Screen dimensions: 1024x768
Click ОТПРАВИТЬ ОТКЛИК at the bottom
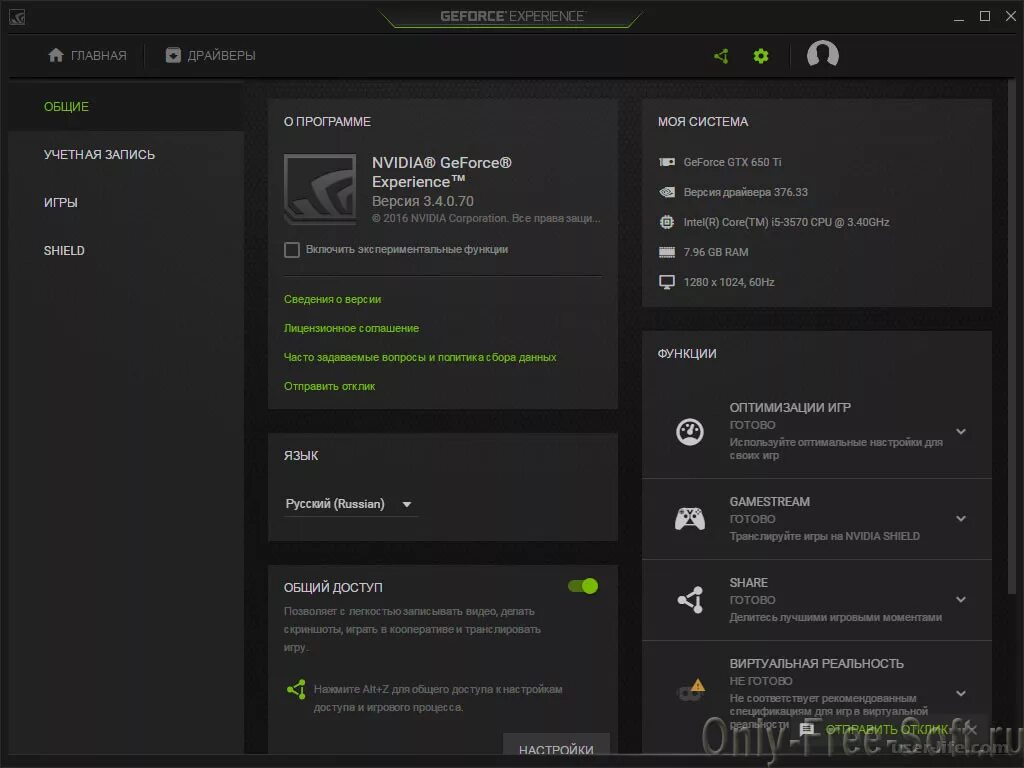coord(887,729)
